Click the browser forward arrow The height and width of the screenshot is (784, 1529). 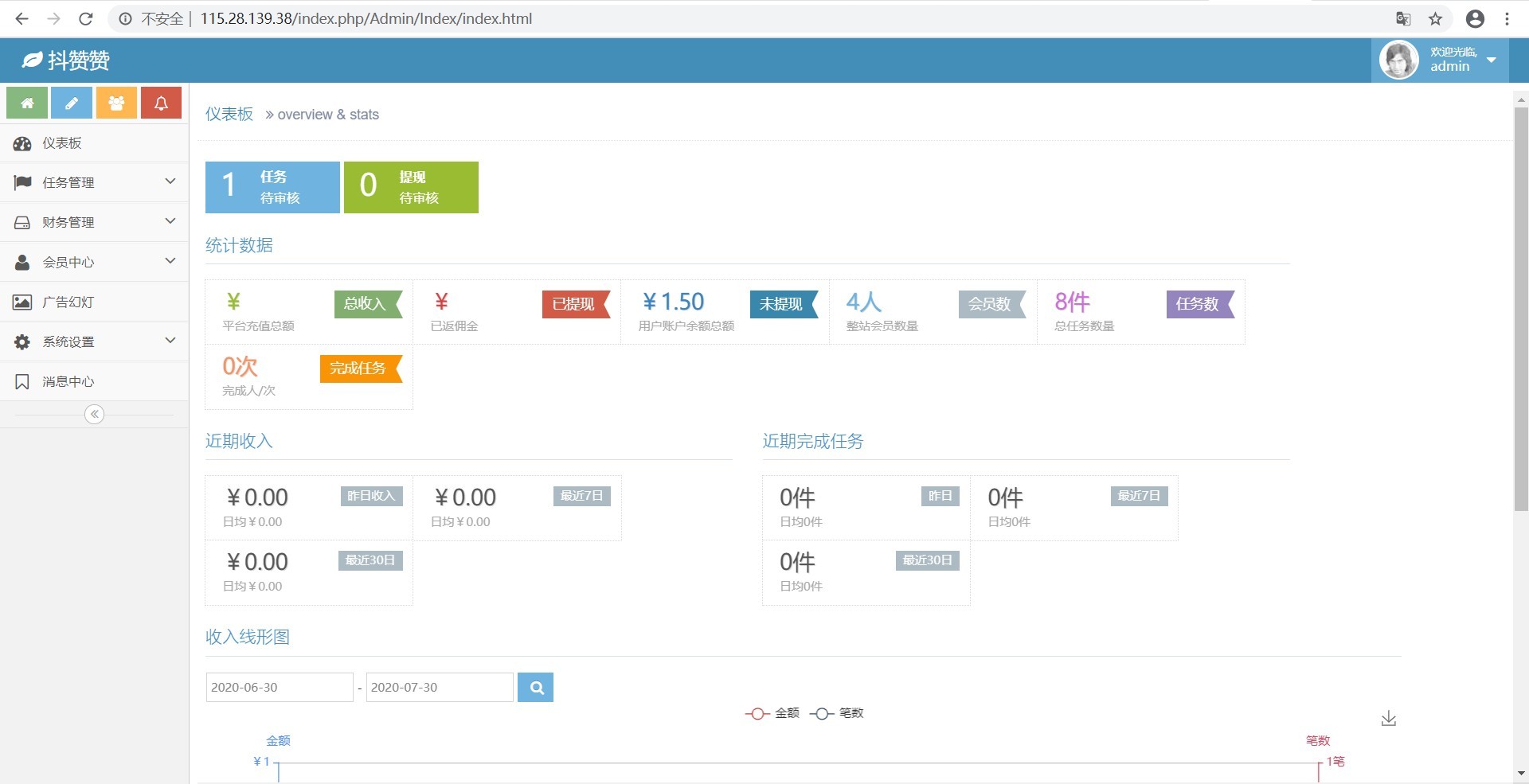pyautogui.click(x=53, y=18)
